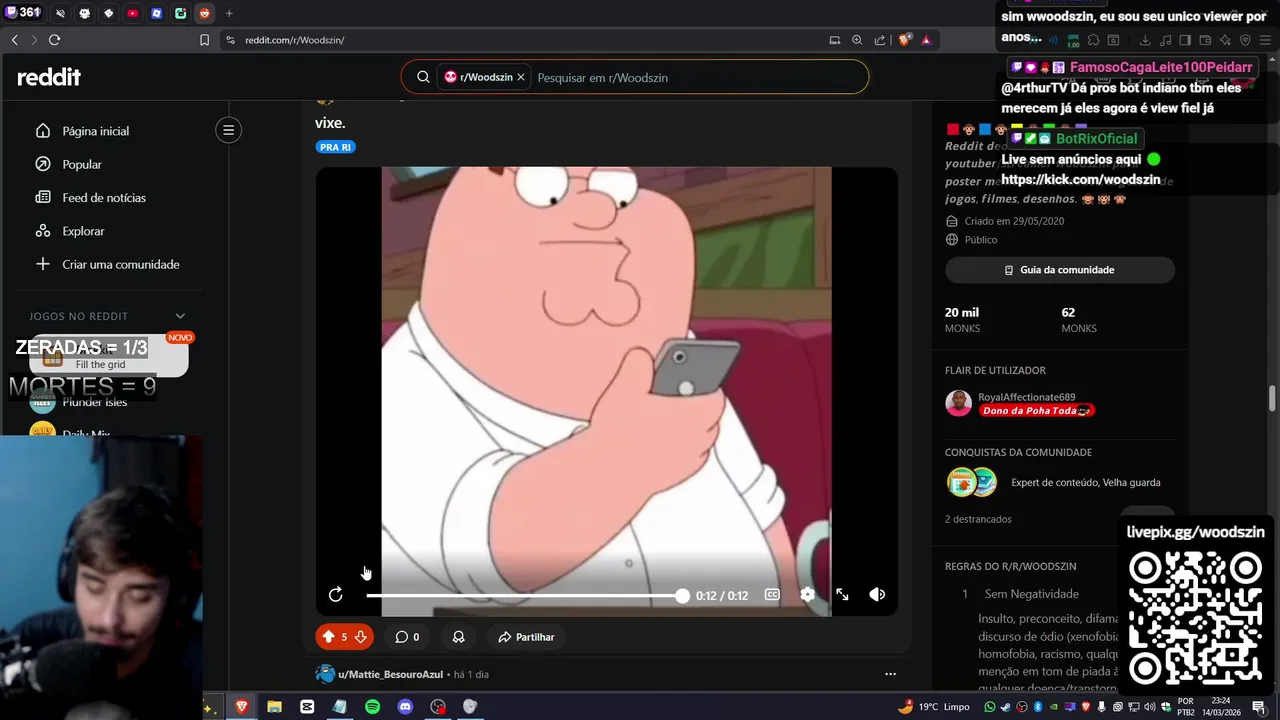Downvote the vixe post
The image size is (1280, 720).
pos(361,637)
